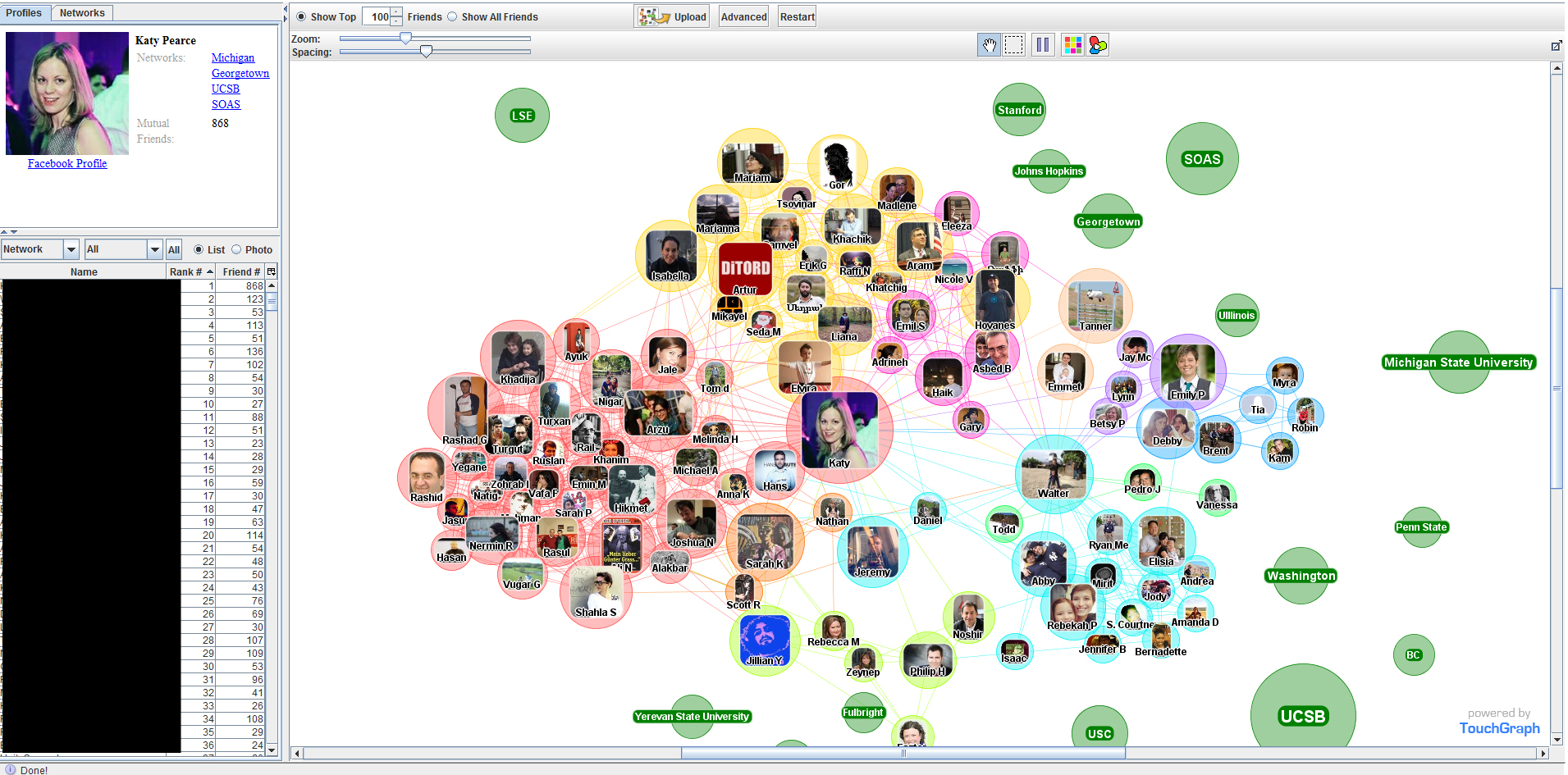This screenshot has height=775, width=1568.
Task: Select the Yerevan State University node
Action: [692, 717]
